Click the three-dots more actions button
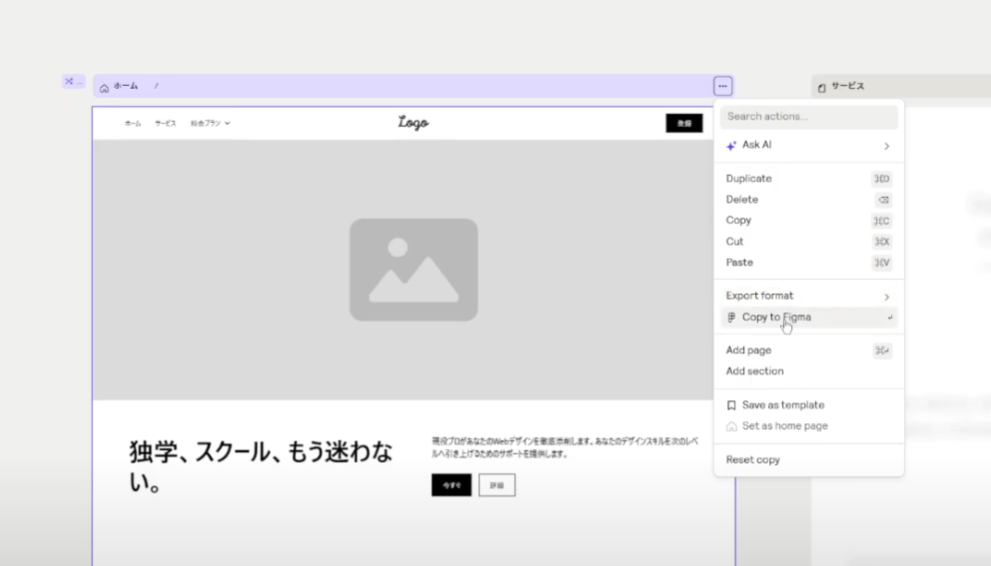This screenshot has height=566, width=991. [x=723, y=87]
